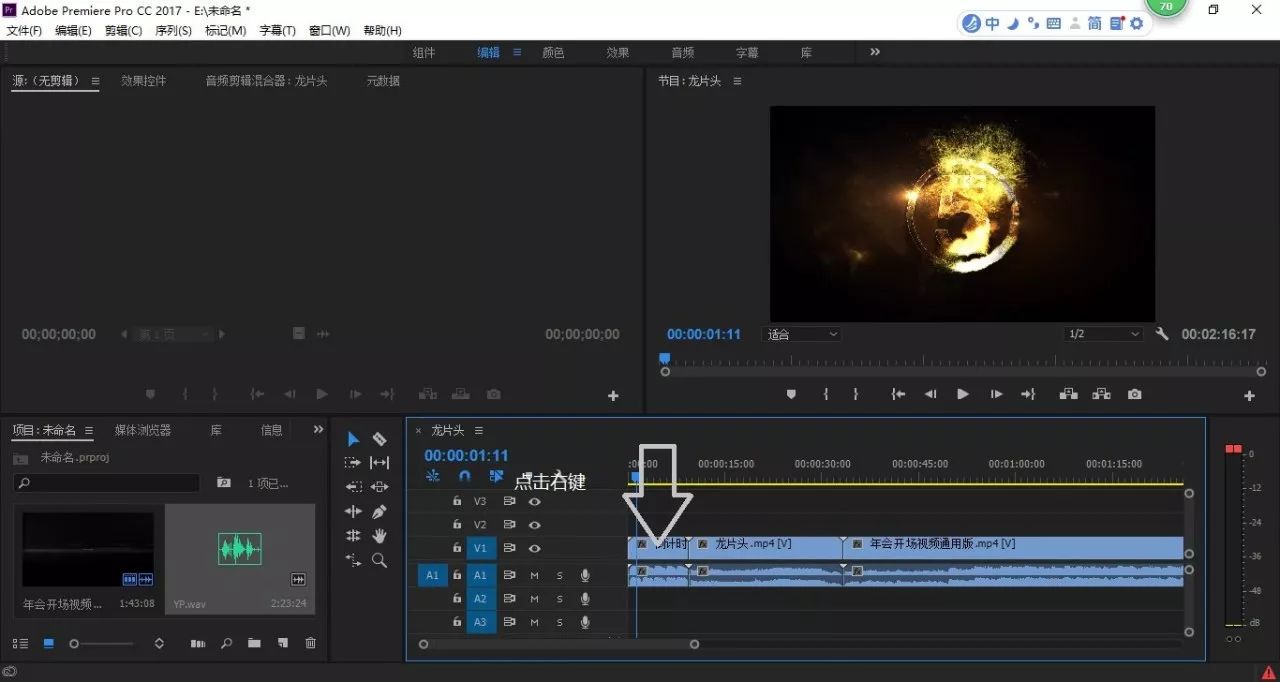Open the Editing workspace menu icon
This screenshot has width=1280, height=682.
[x=517, y=52]
